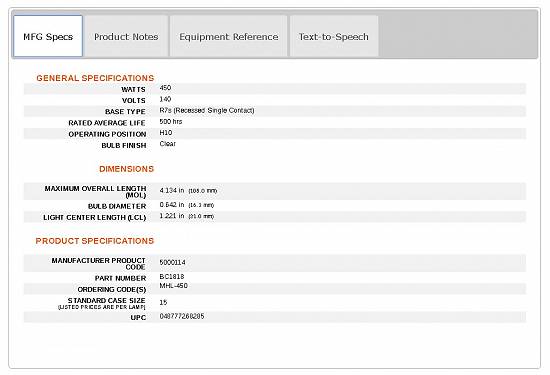Select the manufacturer product code 5000114
This screenshot has height=375, width=550.
point(173,262)
